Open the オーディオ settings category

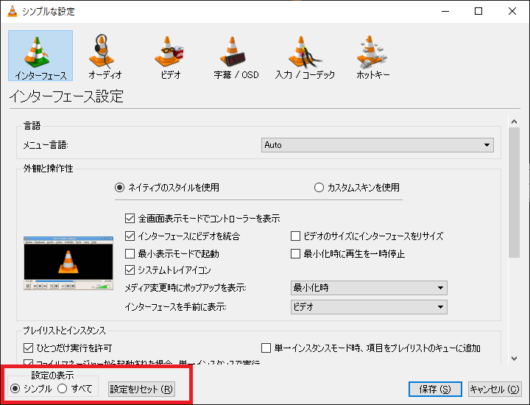point(105,56)
